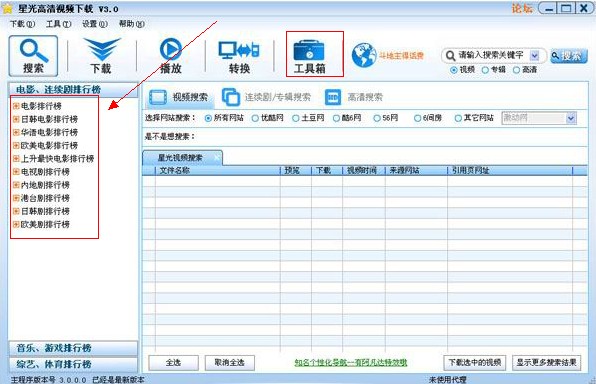
Task: Switch to 连续剧/专辑搜索 tab icon
Action: [231, 97]
